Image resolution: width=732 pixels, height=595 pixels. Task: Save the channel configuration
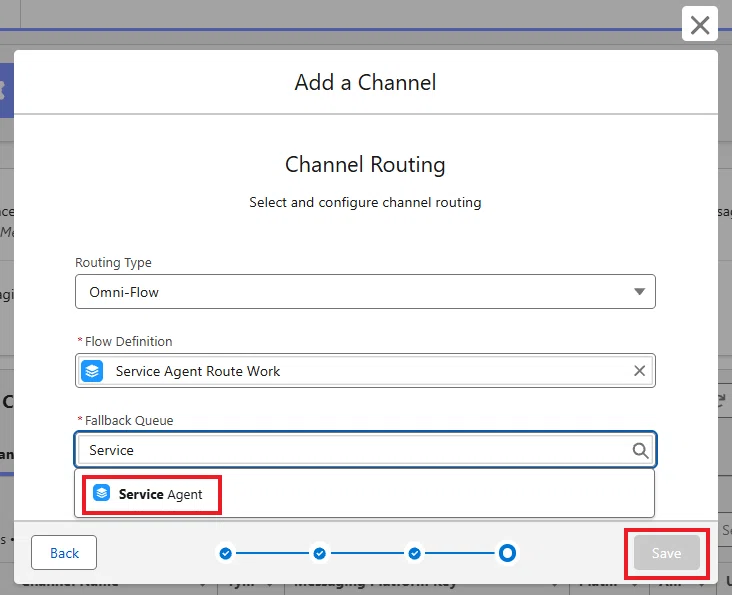point(666,553)
